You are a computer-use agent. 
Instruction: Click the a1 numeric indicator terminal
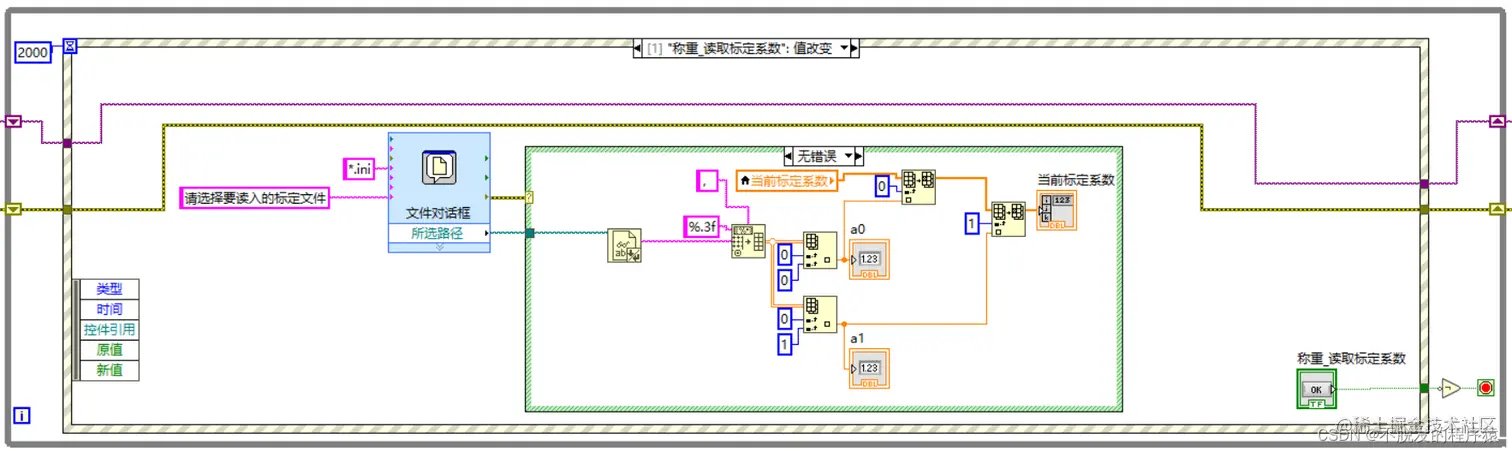[868, 368]
